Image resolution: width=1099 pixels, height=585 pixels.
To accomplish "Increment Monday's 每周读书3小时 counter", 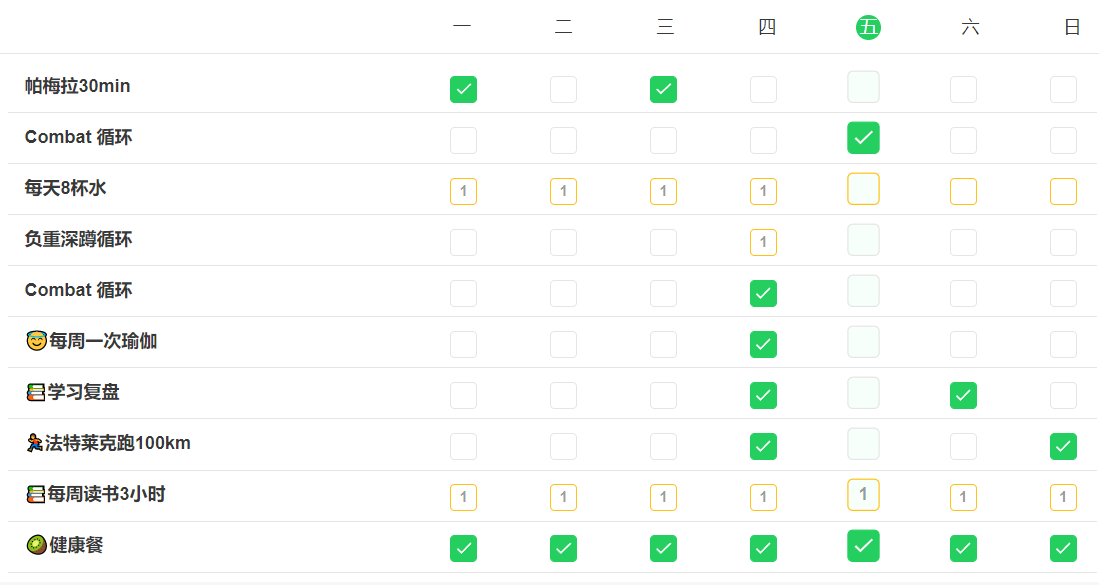I will tap(463, 497).
